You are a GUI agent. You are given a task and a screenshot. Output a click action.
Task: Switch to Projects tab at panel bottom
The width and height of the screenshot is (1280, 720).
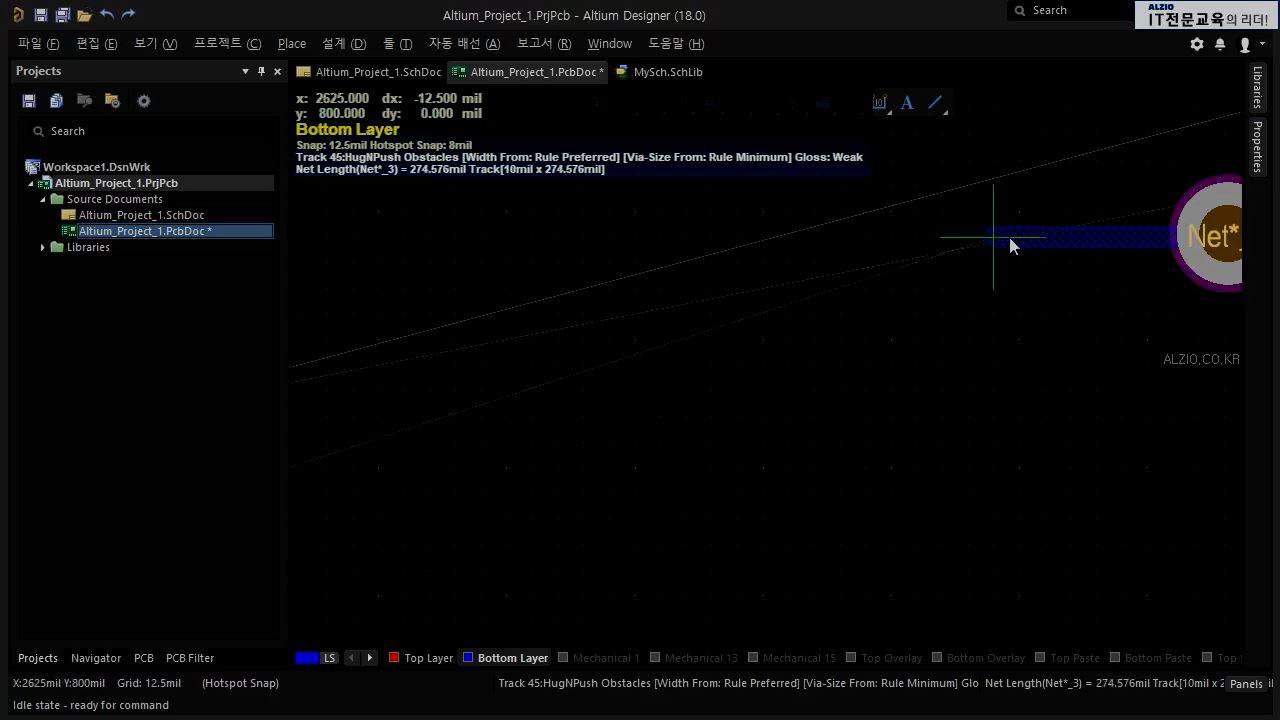click(38, 658)
